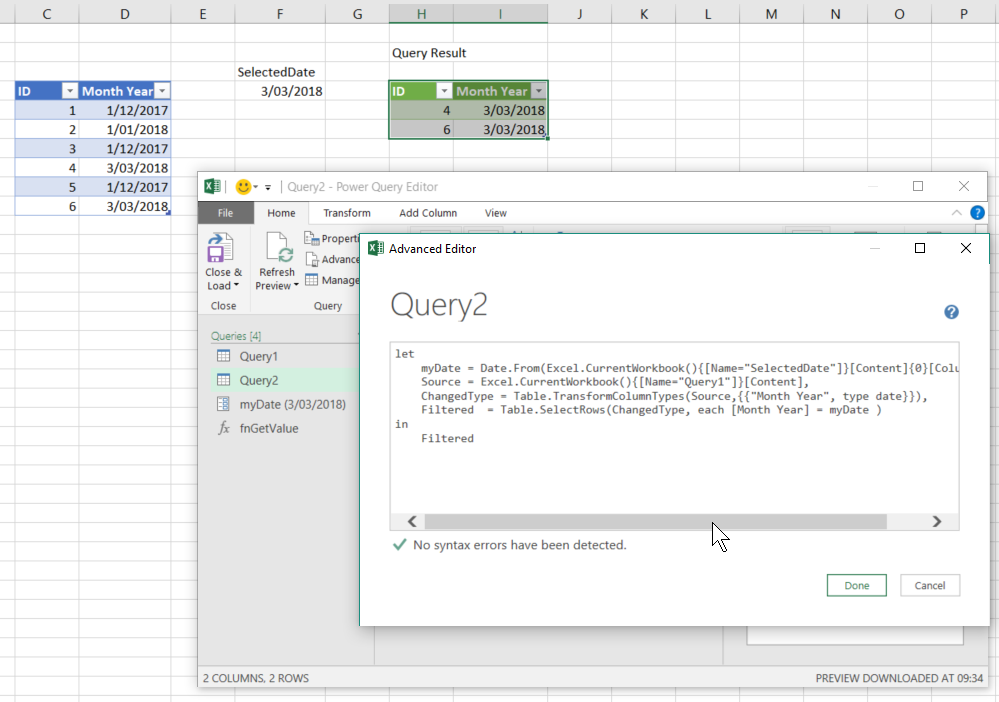Open Power Query Editor help icon
Screen dimensions: 999x702
(x=977, y=213)
